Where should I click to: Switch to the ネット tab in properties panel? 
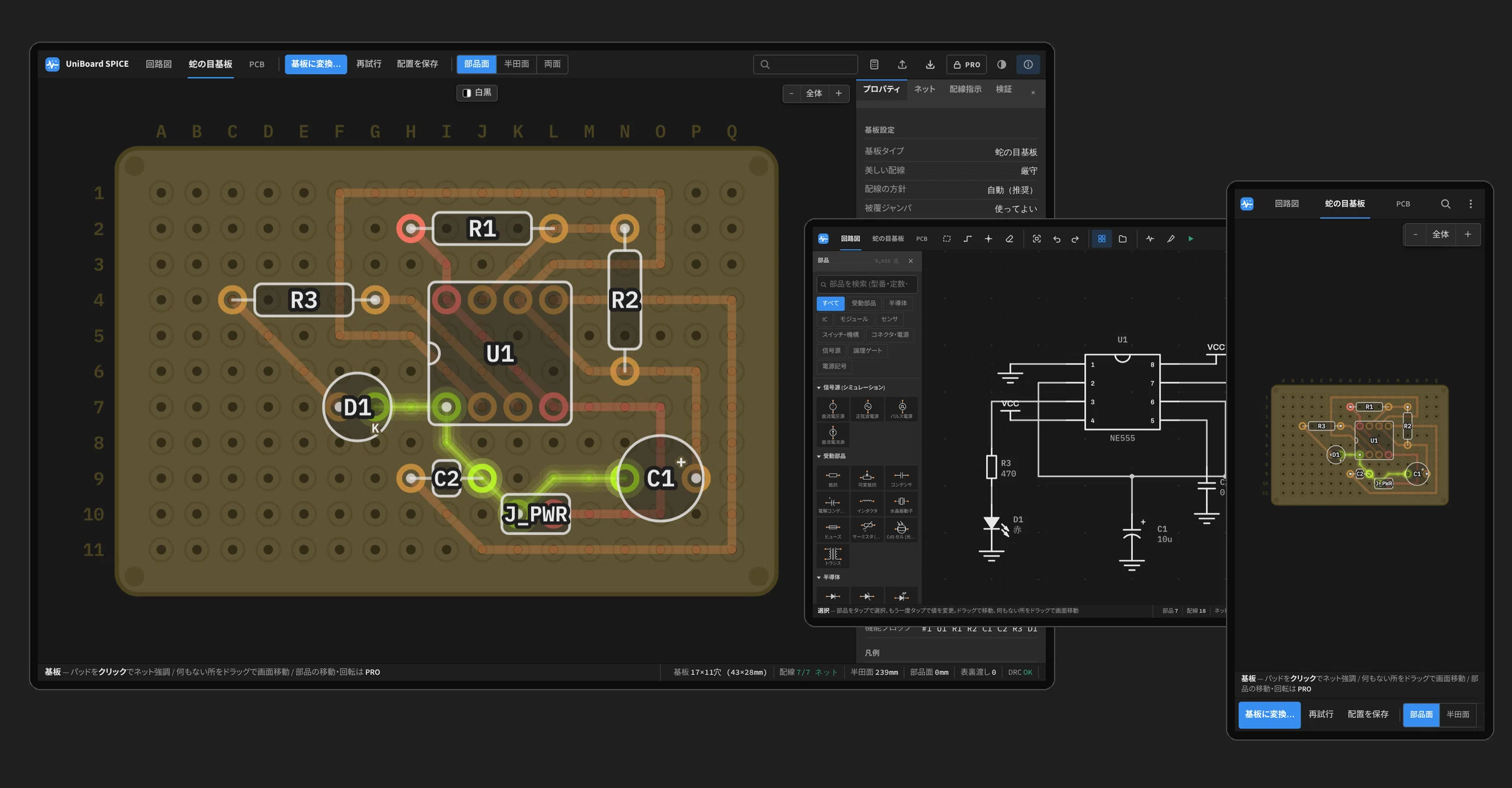tap(925, 90)
